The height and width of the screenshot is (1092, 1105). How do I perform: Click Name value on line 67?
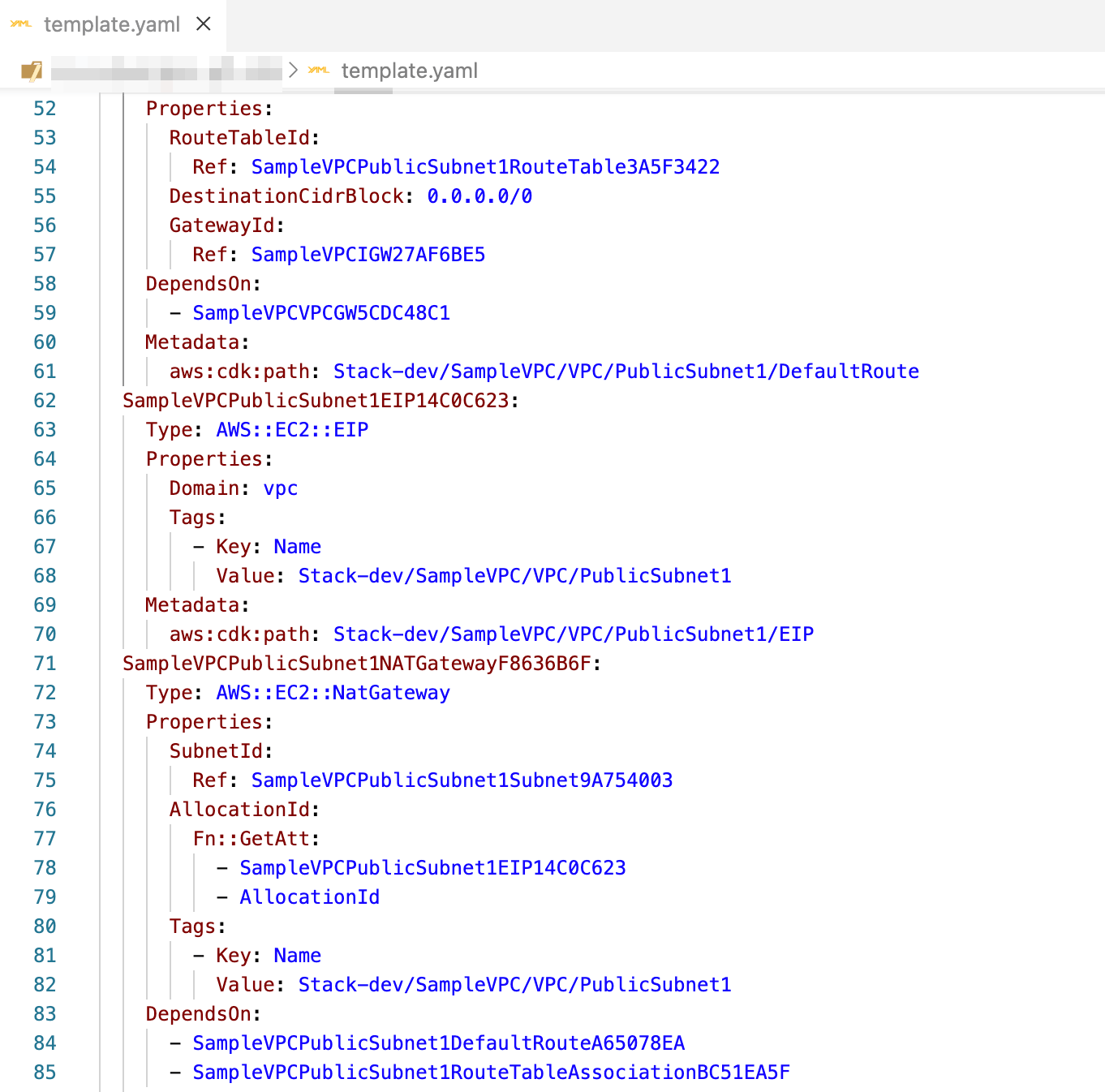(x=298, y=547)
